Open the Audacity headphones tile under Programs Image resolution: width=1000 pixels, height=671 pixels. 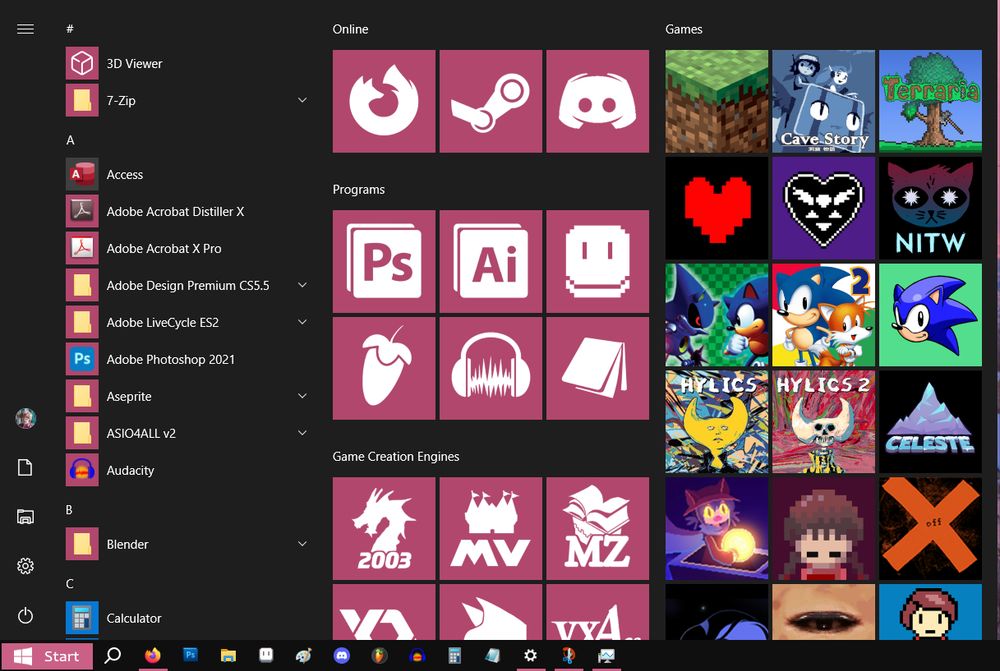click(x=491, y=369)
